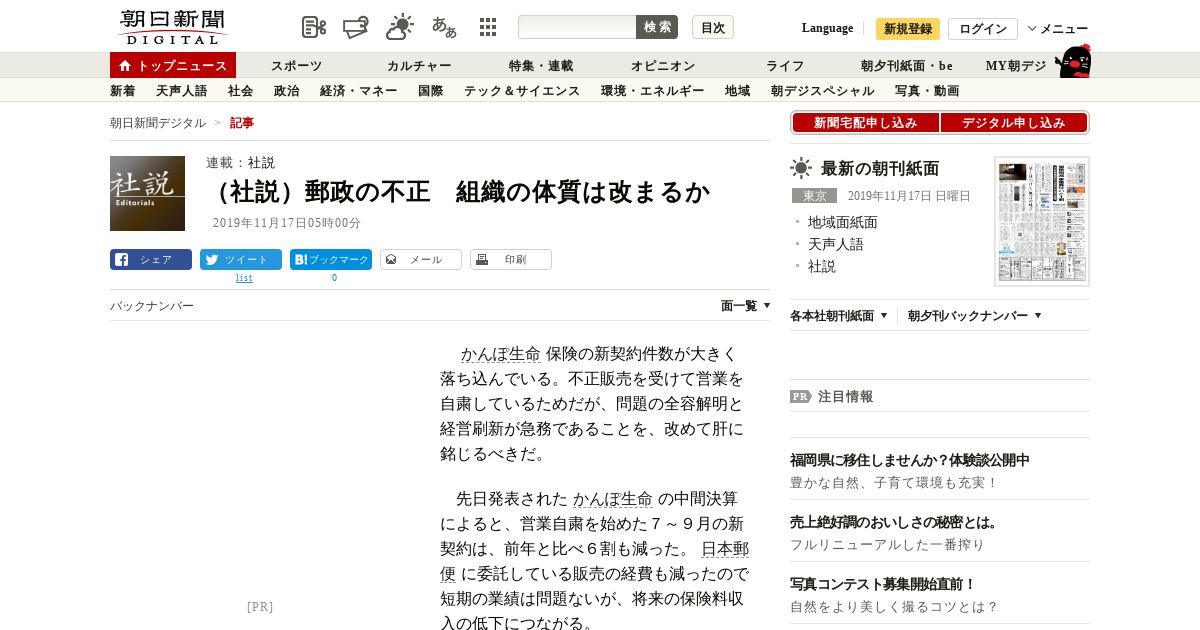1200x630 pixels.
Task: Click the mascot character icon
Action: point(1073,61)
